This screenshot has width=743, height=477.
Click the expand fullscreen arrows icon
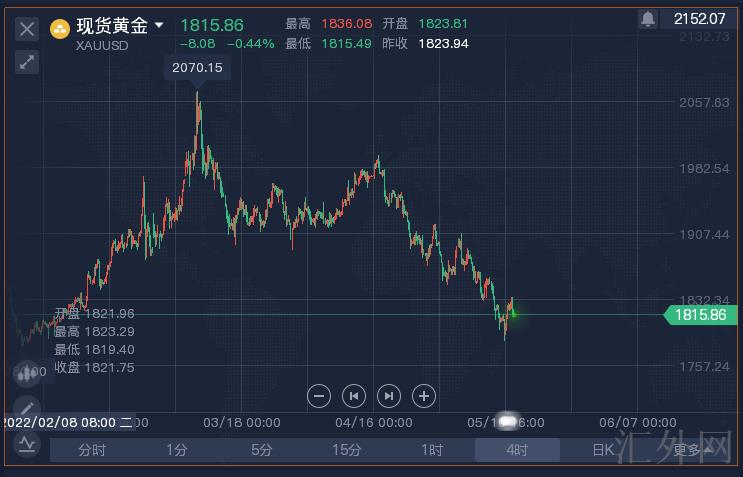pyautogui.click(x=27, y=62)
